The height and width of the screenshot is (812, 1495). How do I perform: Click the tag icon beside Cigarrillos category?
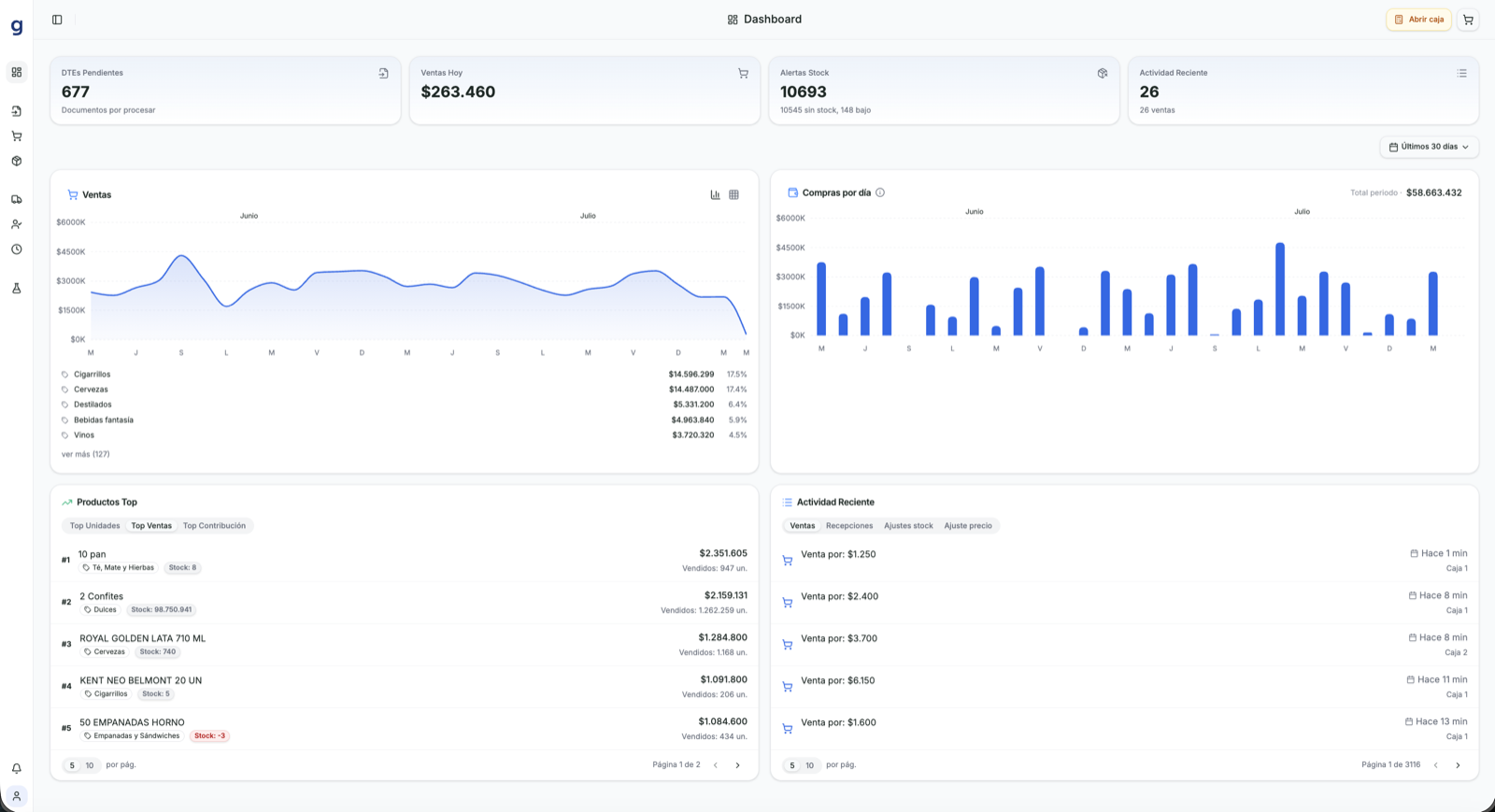click(65, 375)
